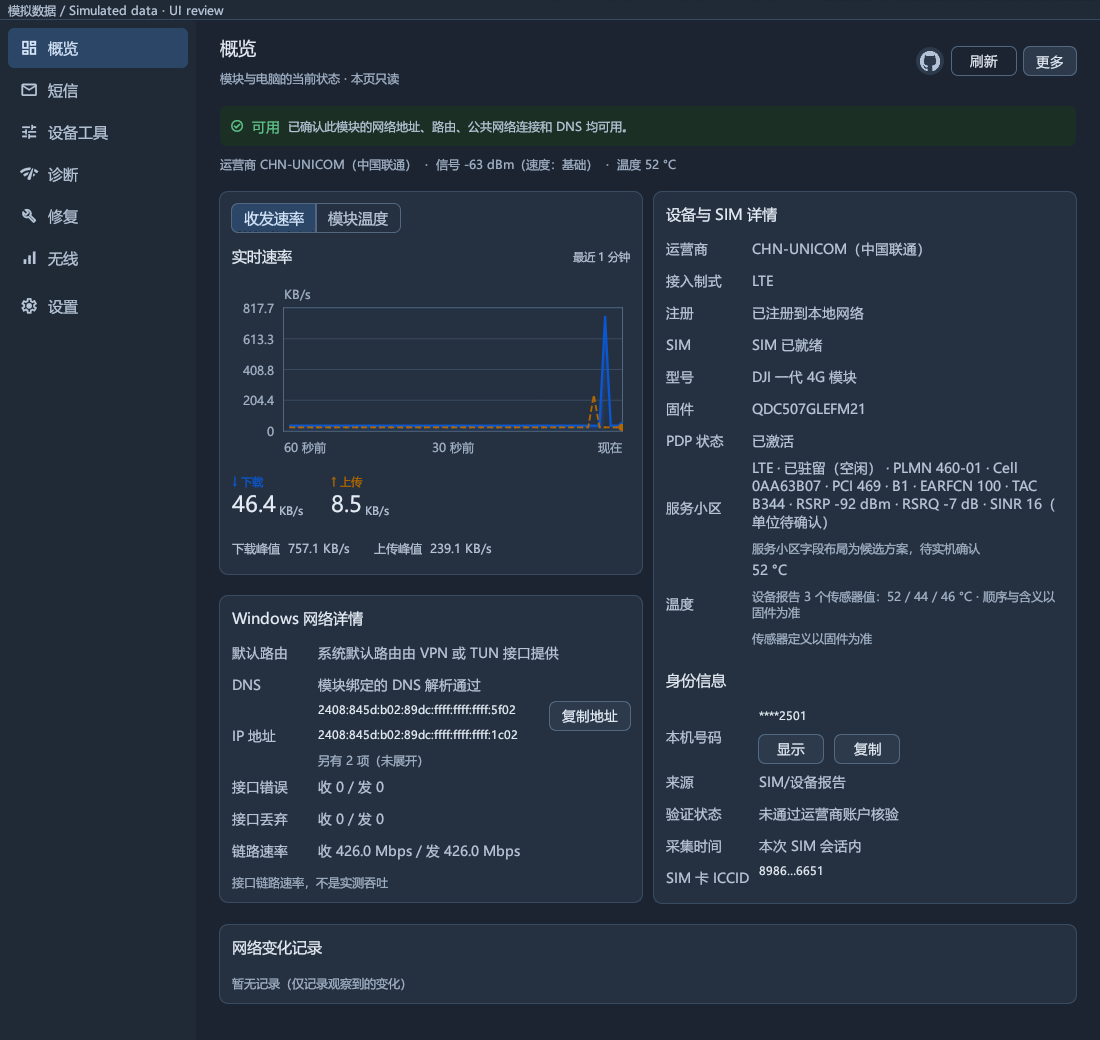Click the 刷新 button
The height and width of the screenshot is (1040, 1100).
pos(984,62)
